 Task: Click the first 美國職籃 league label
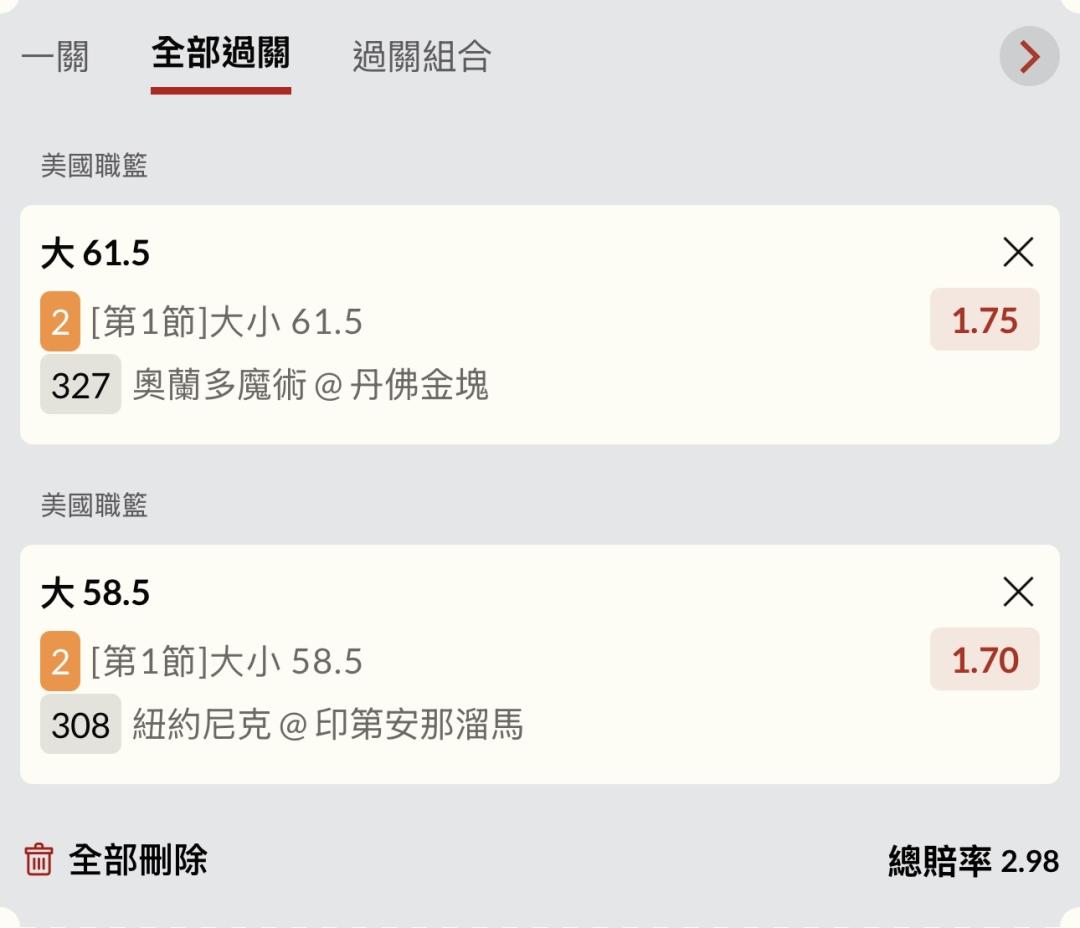click(x=94, y=166)
